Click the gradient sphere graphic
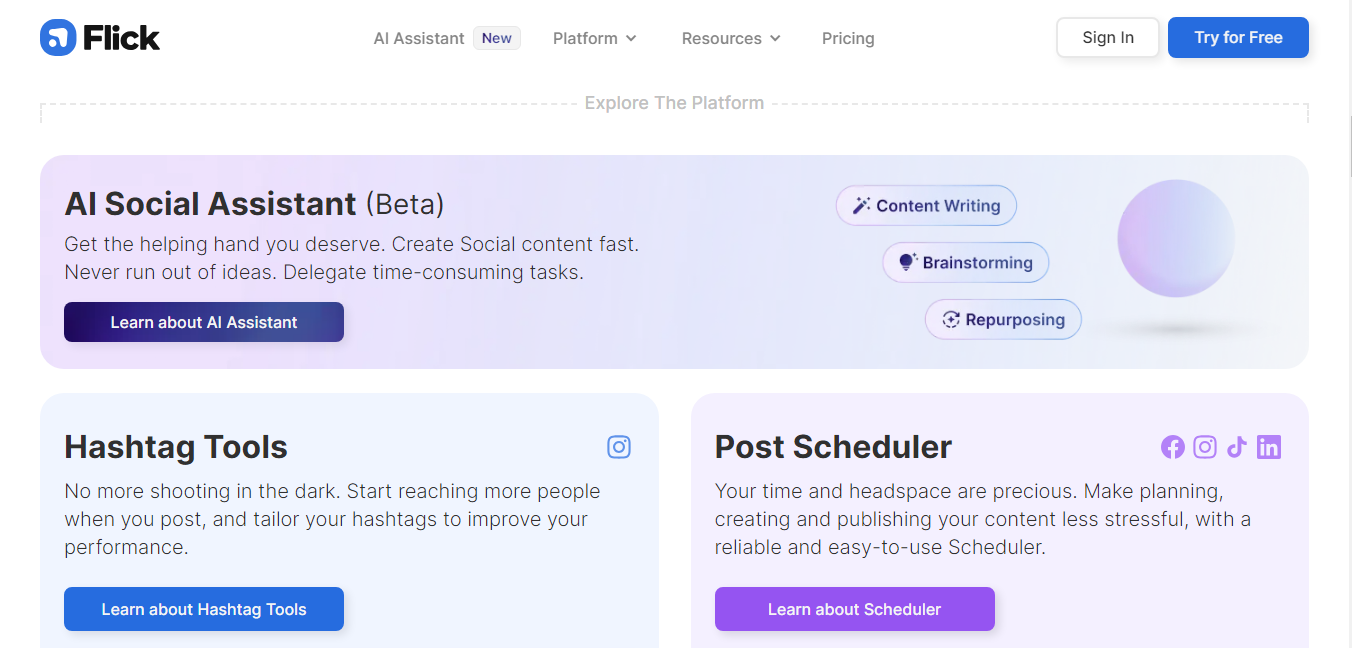Image resolution: width=1352 pixels, height=648 pixels. 1176,238
